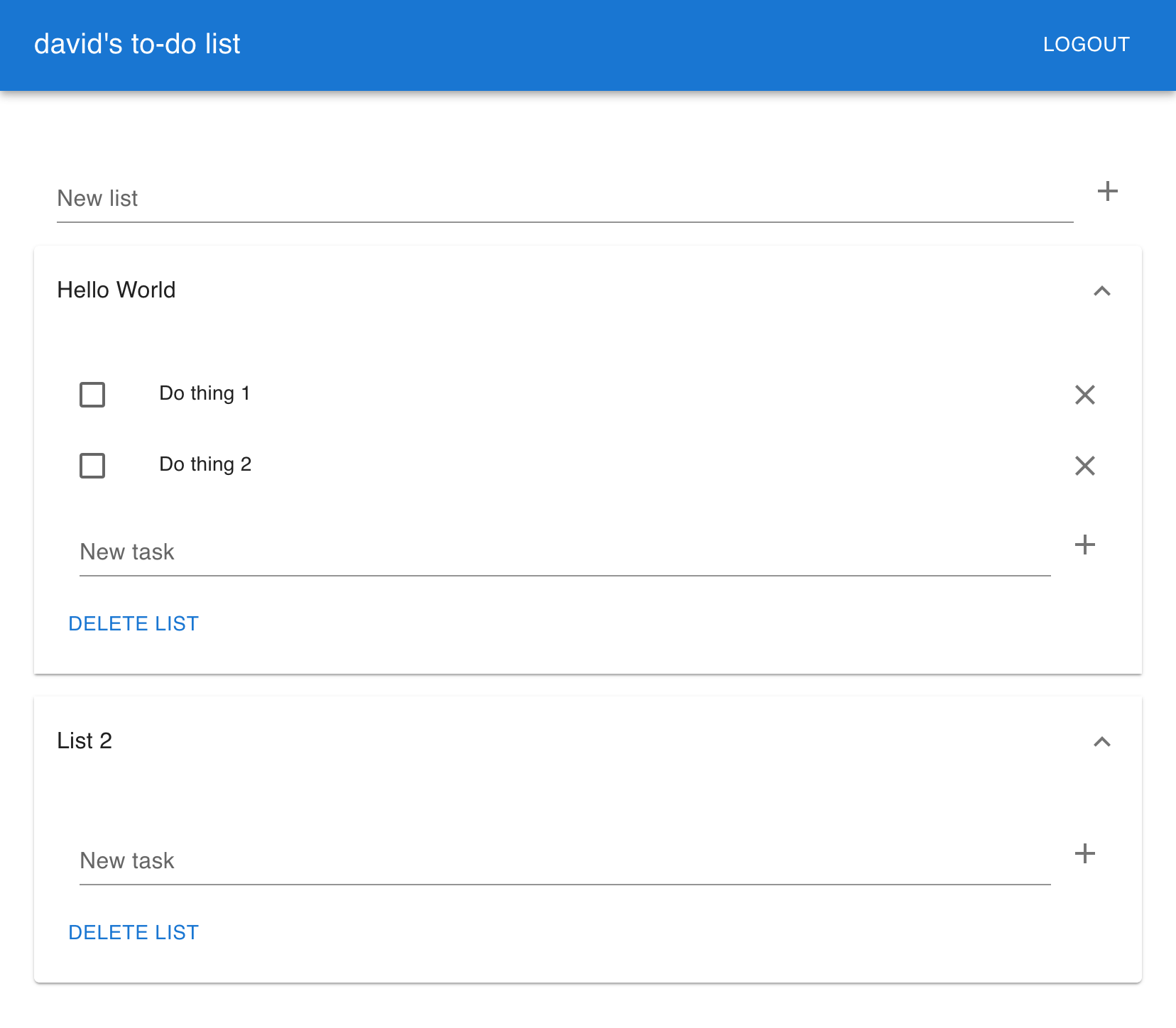Delete the Do thing 1 task
1176x1028 pixels.
point(1084,394)
